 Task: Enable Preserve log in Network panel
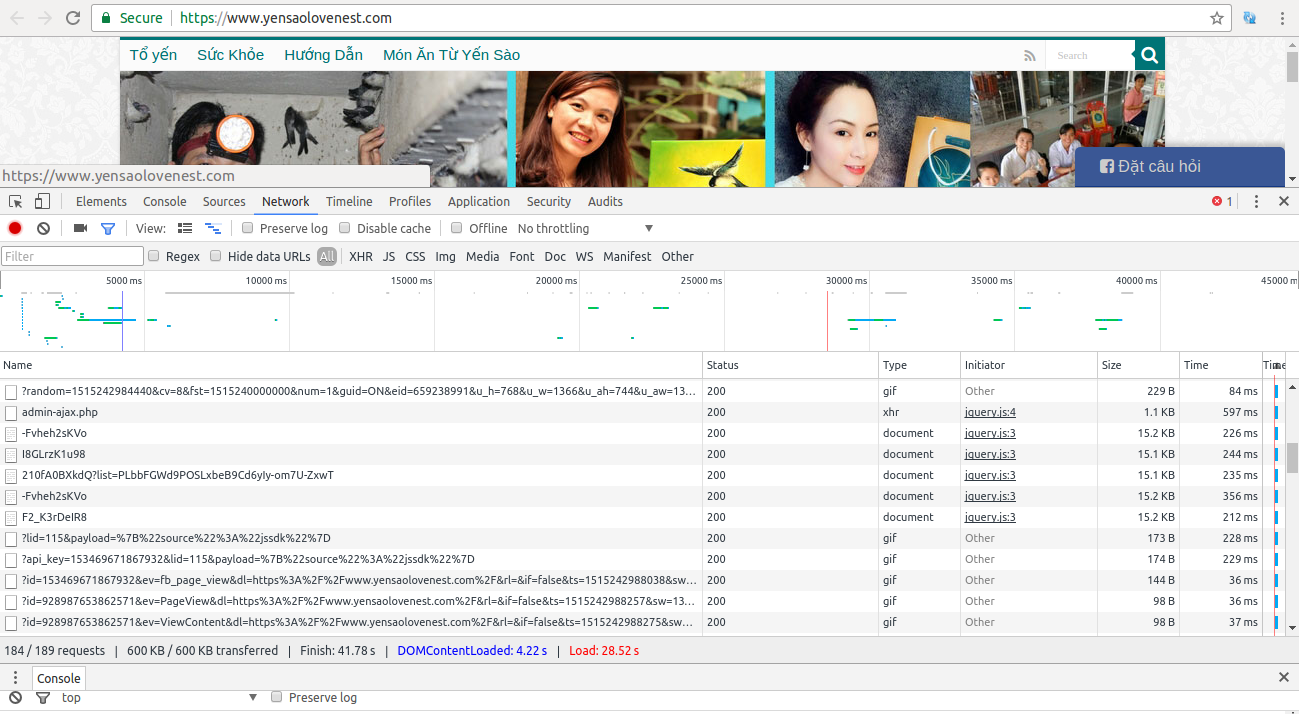pyautogui.click(x=248, y=228)
